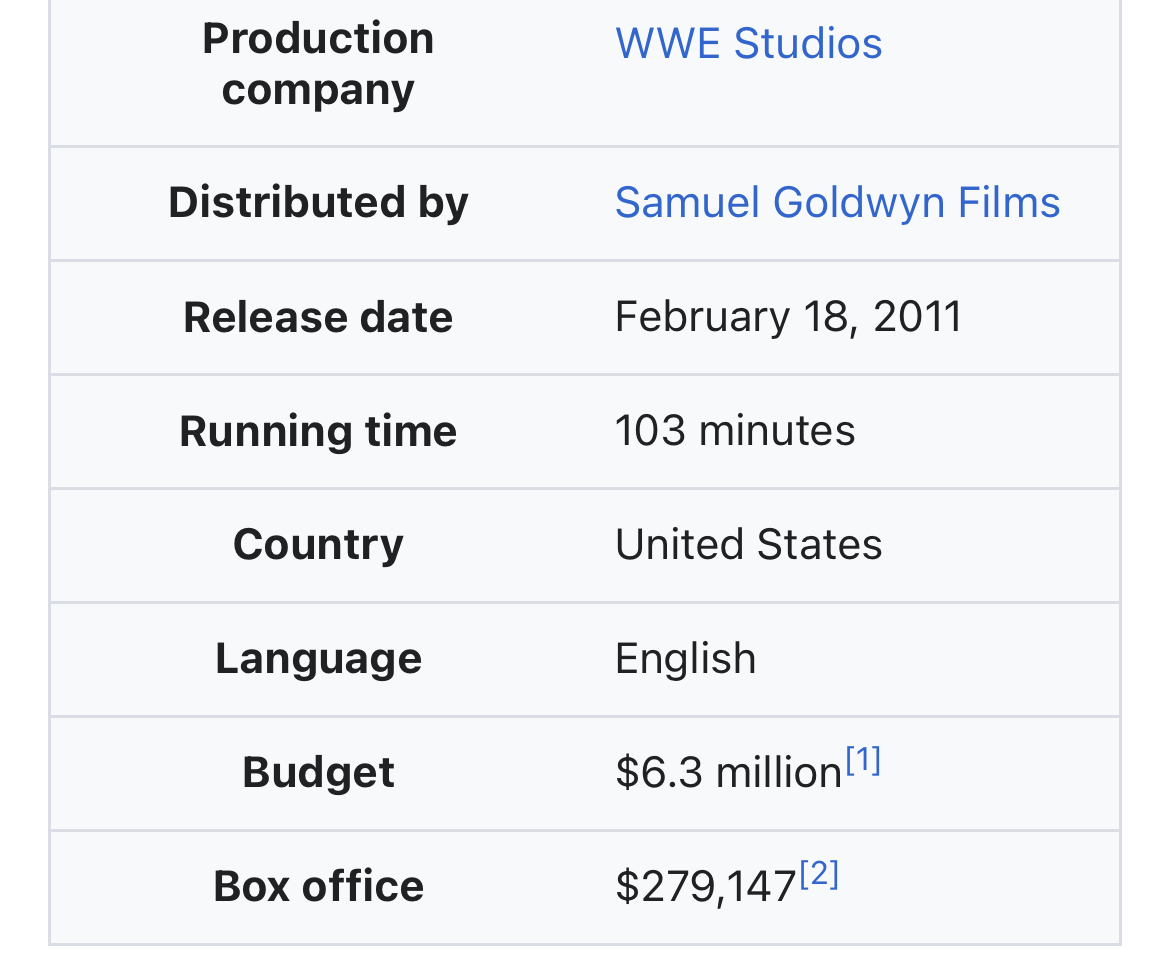Click the 'United States' country value
This screenshot has height=963, width=1170.
[x=748, y=545]
